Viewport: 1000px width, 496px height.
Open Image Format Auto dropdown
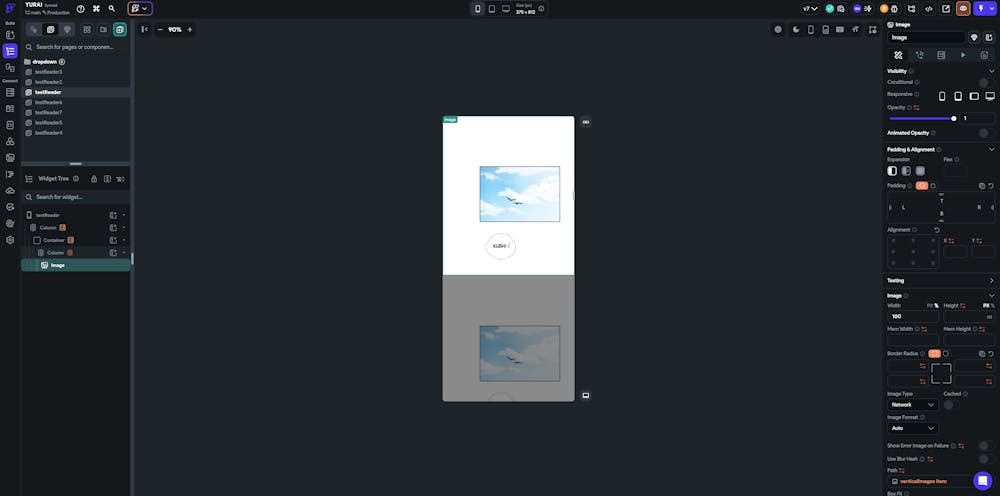(913, 428)
